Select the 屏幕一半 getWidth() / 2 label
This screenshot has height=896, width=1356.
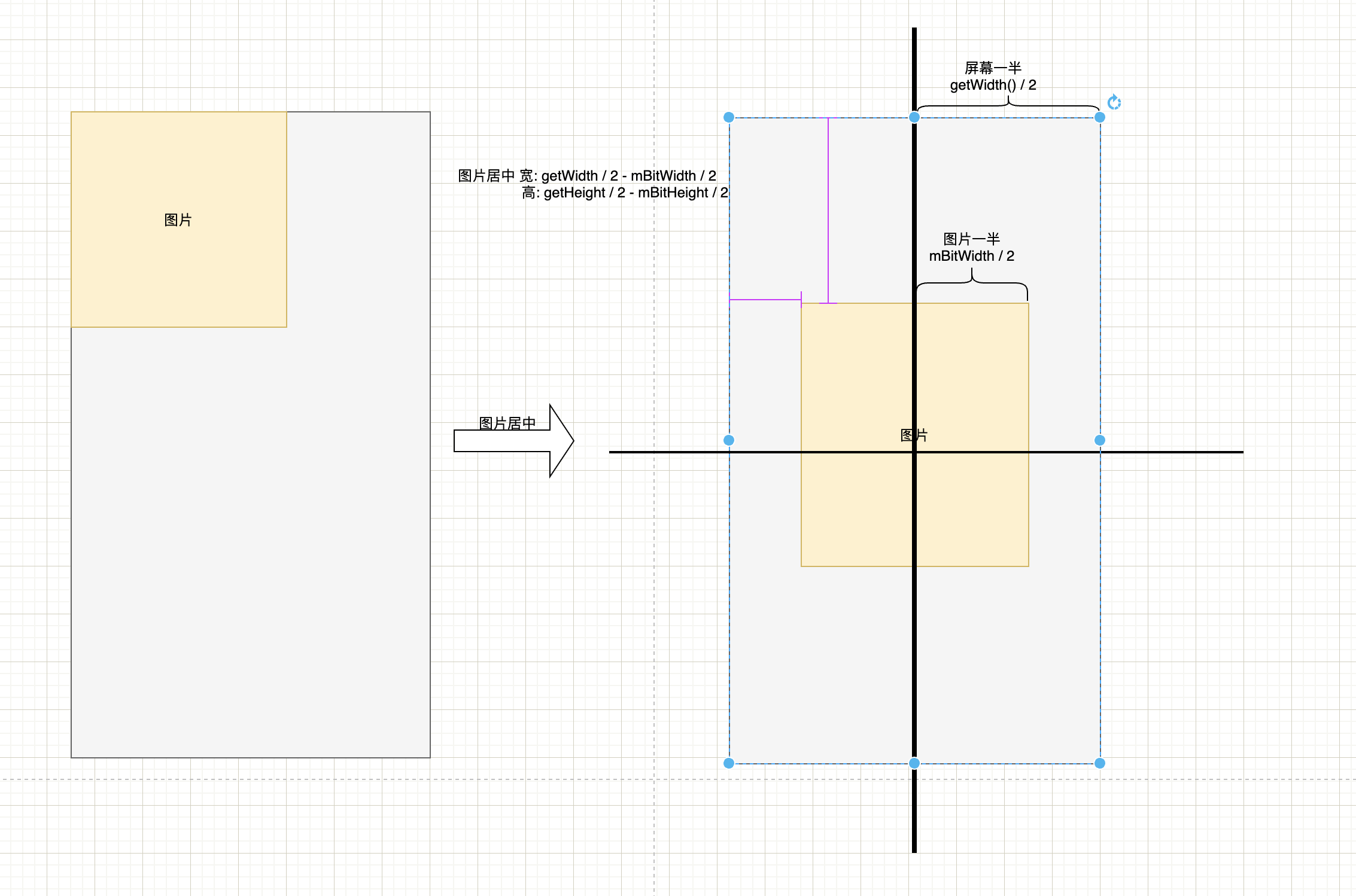(995, 76)
